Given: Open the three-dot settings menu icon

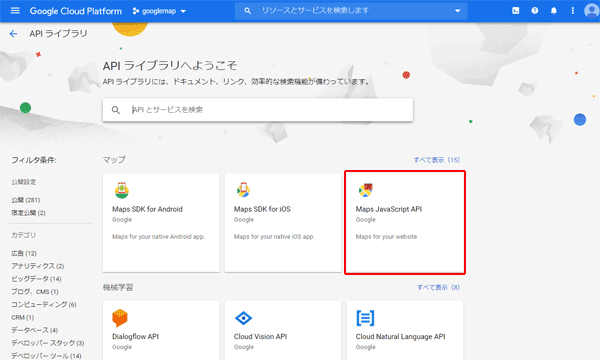Looking at the screenshot, I should (x=572, y=11).
